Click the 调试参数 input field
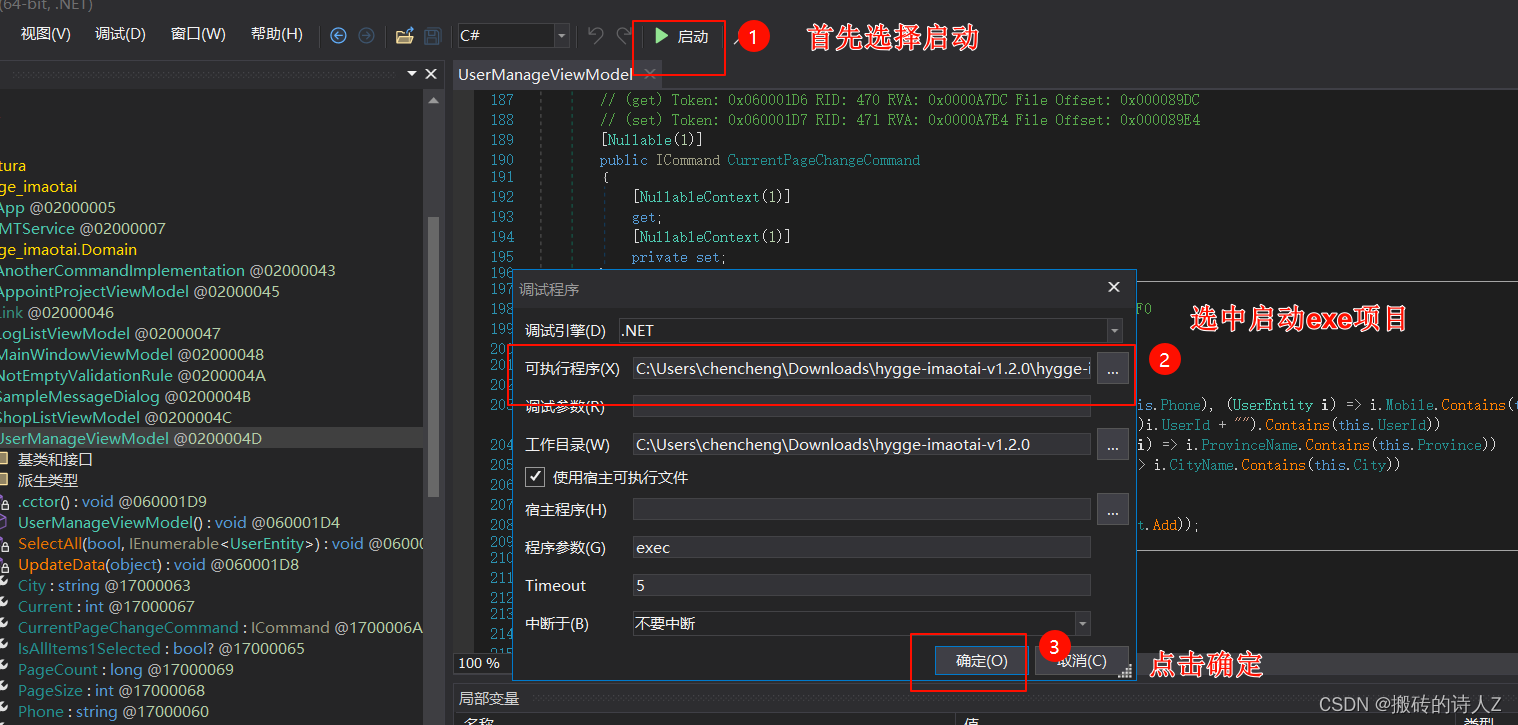Image resolution: width=1518 pixels, height=725 pixels. point(862,406)
